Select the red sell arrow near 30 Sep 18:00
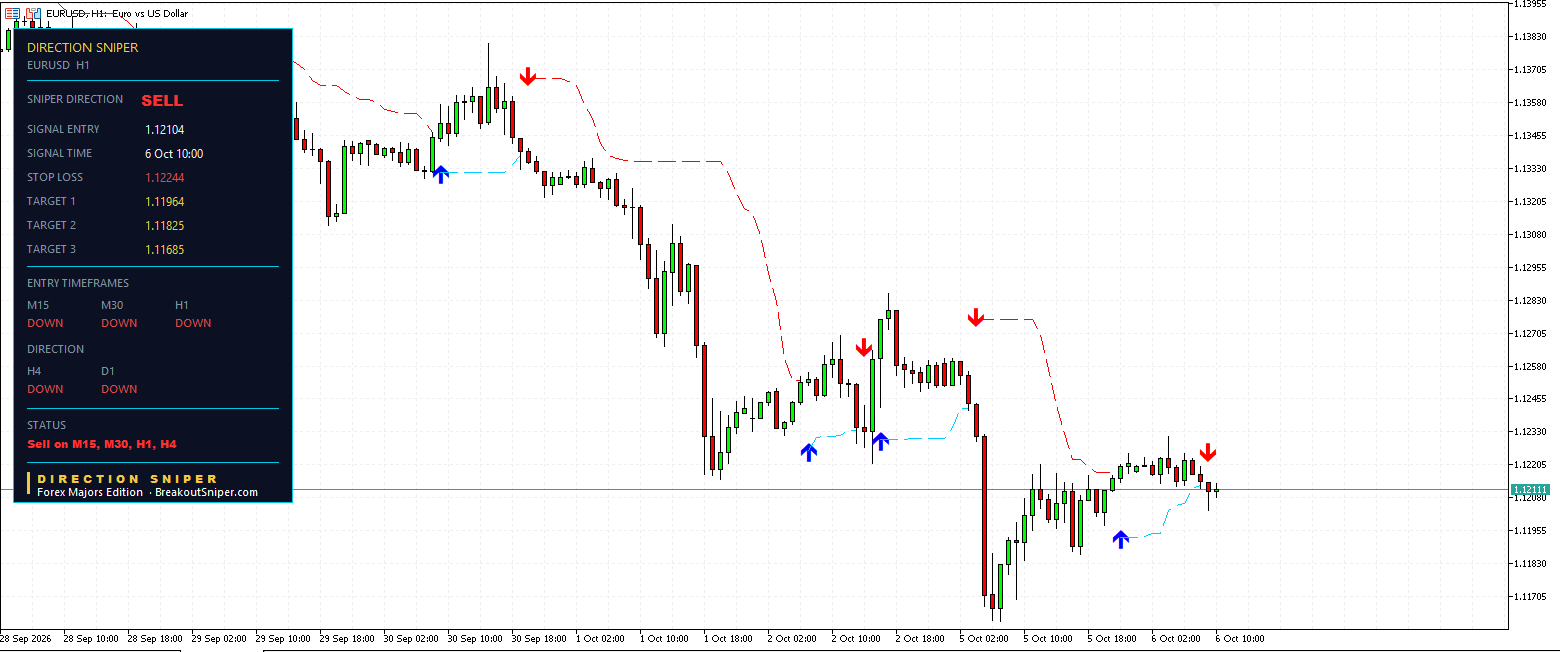 528,76
